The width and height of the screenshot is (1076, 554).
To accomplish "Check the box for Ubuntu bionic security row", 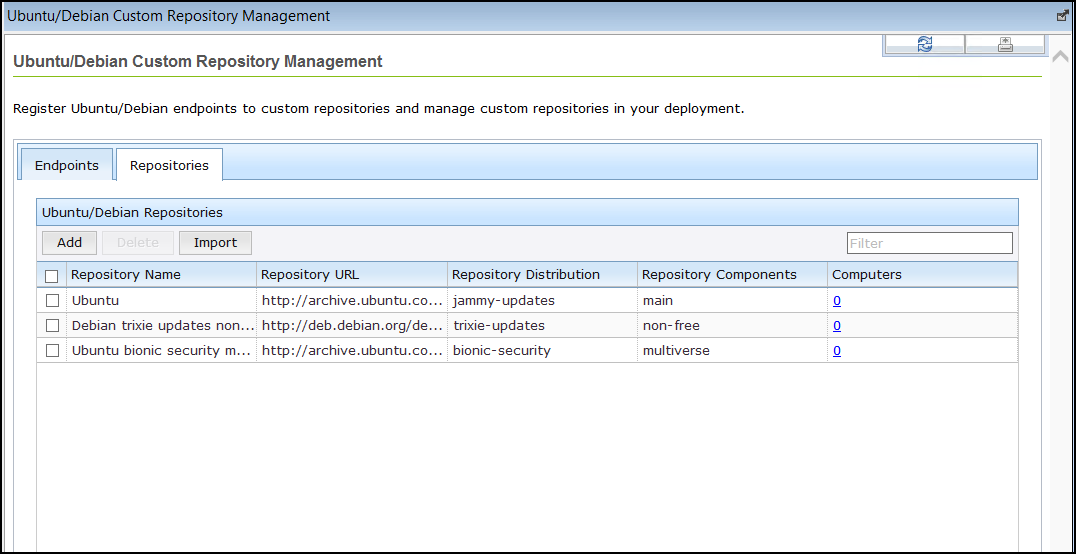I will [52, 350].
